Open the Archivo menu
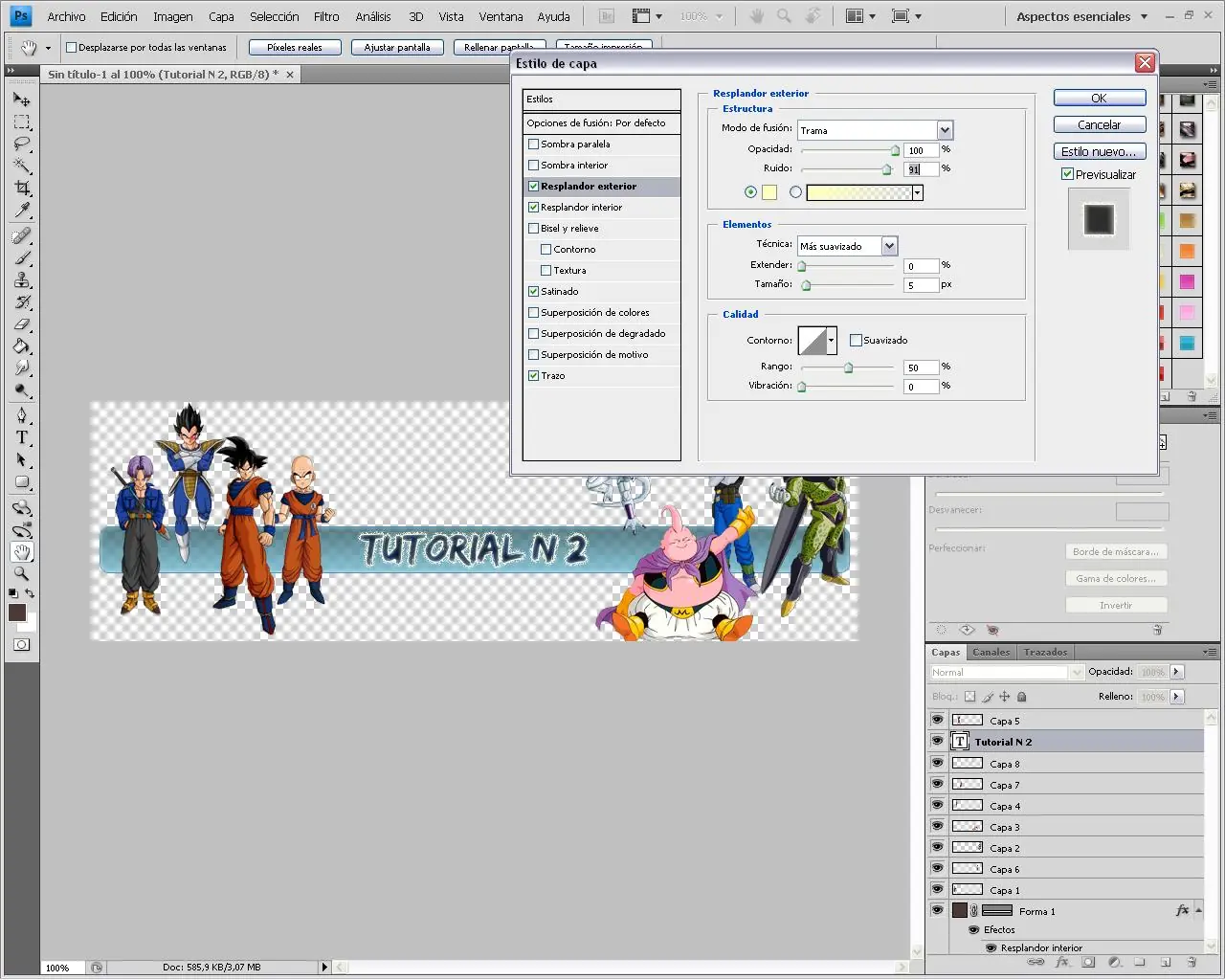This screenshot has height=980, width=1225. tap(66, 16)
